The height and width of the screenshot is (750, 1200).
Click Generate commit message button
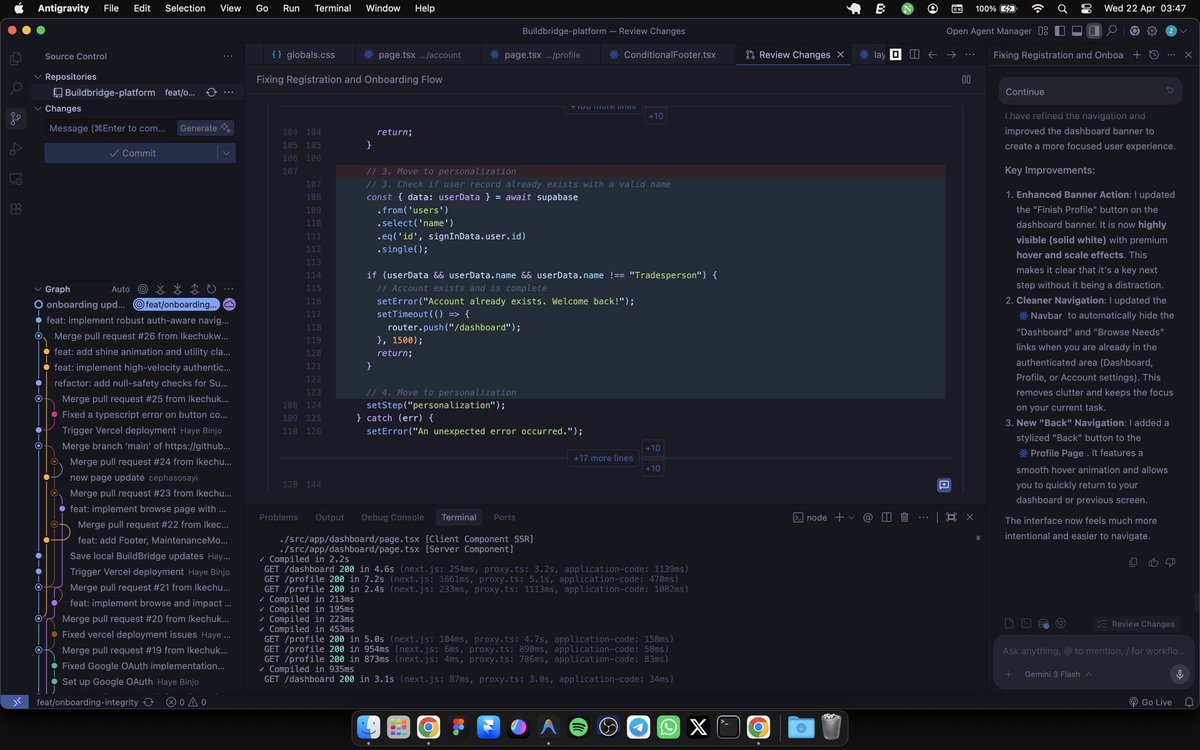click(x=205, y=128)
